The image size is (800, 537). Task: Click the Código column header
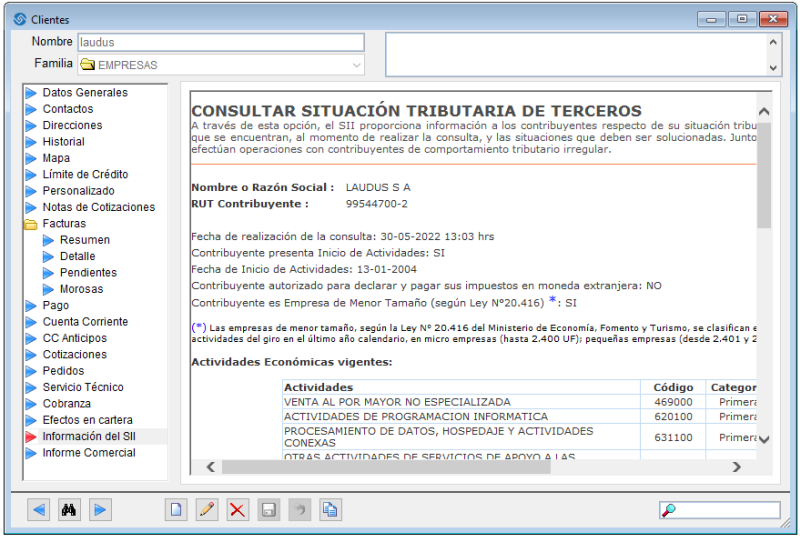(673, 388)
